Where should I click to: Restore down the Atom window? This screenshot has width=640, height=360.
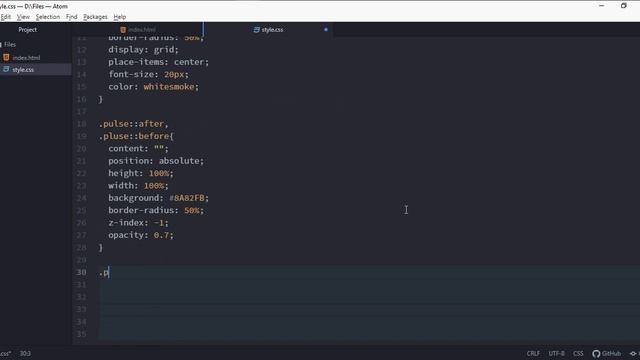[623, 6]
